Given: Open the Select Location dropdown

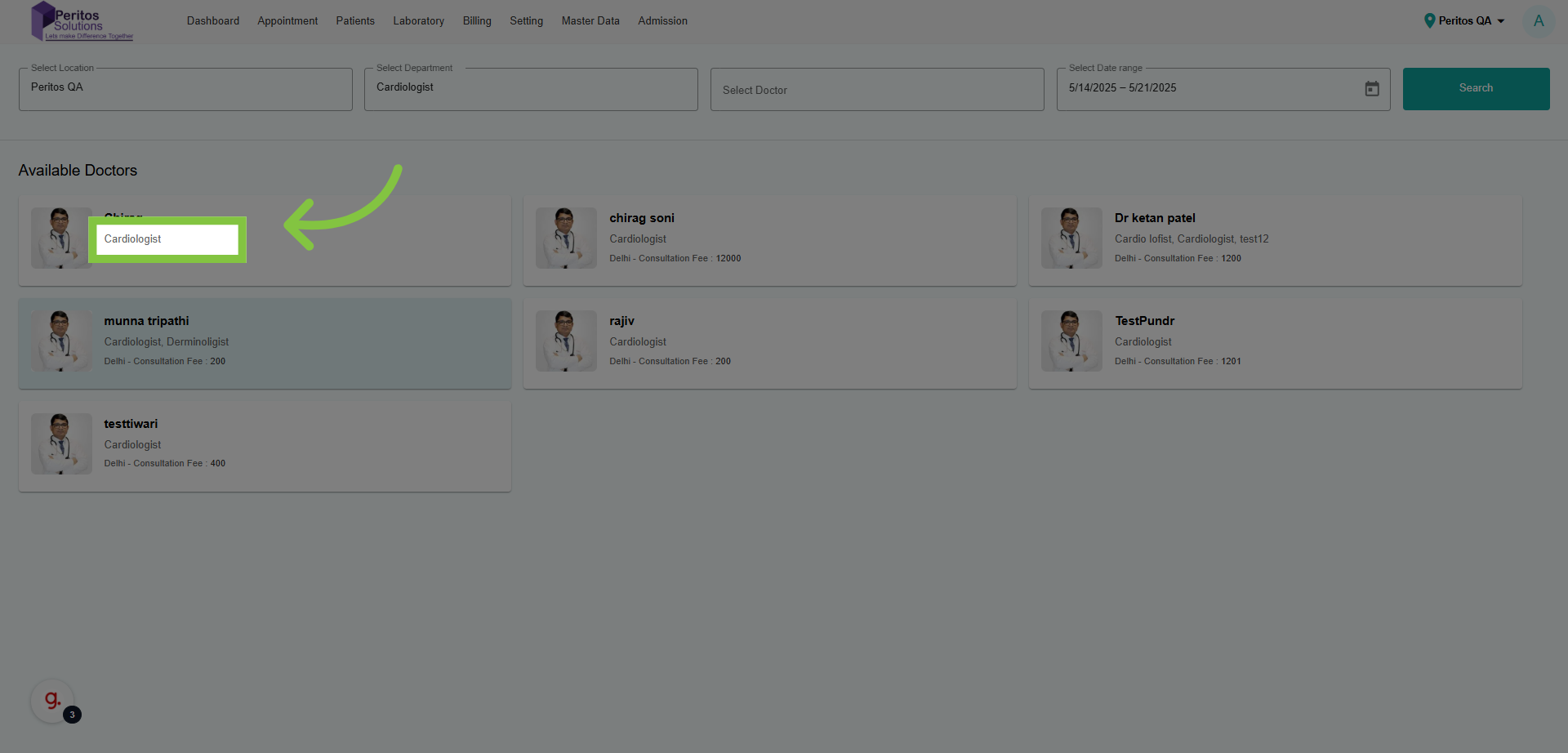Looking at the screenshot, I should [185, 89].
